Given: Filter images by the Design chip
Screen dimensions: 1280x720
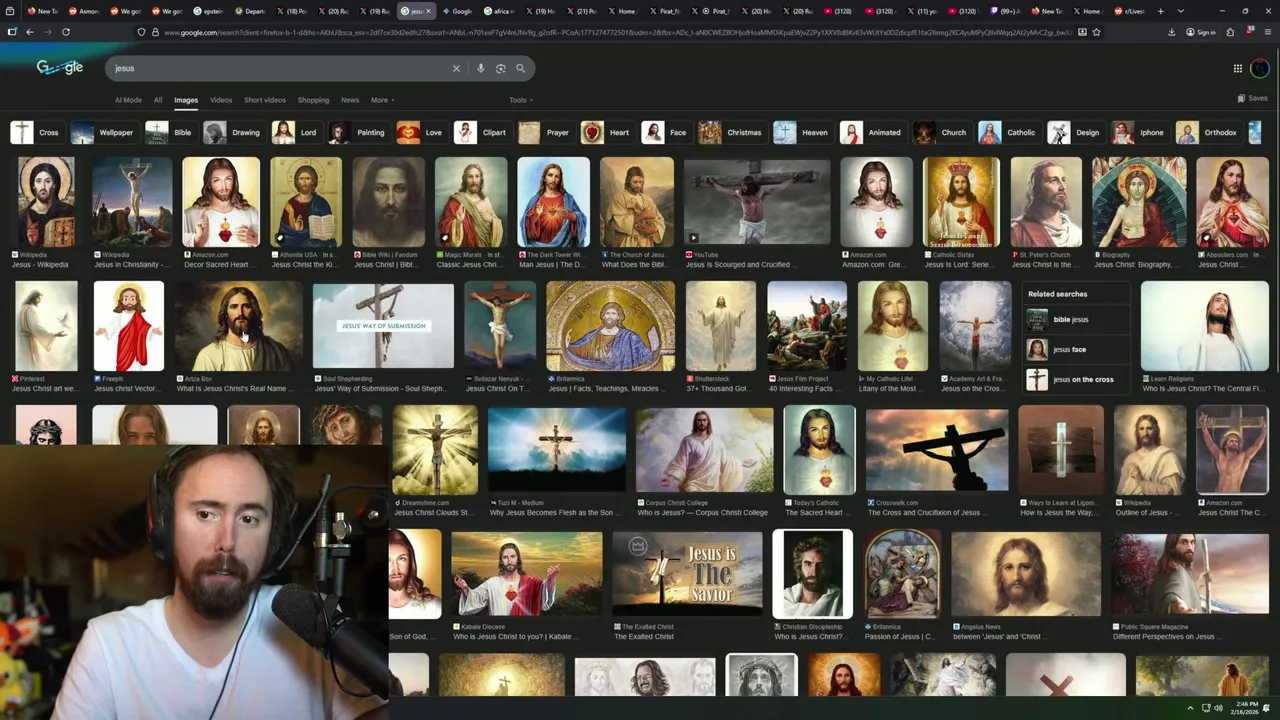Looking at the screenshot, I should pos(1075,132).
